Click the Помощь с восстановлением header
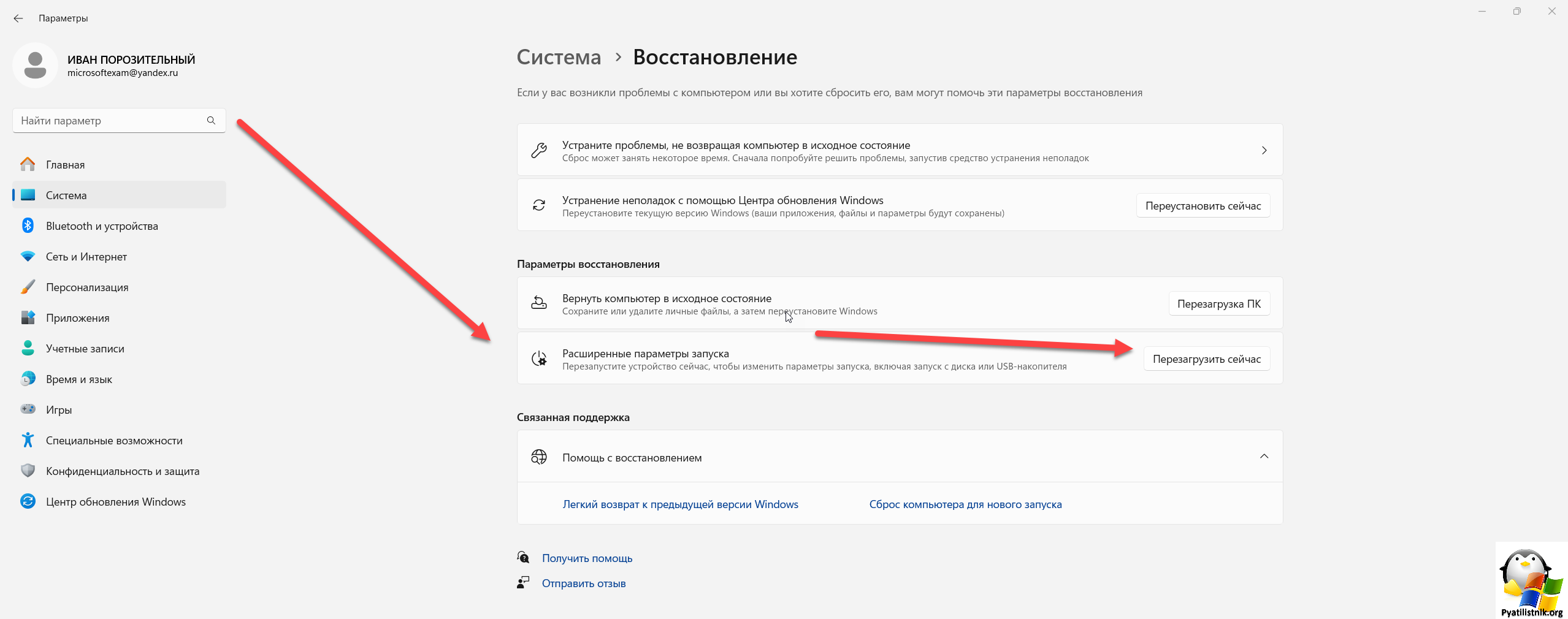This screenshot has width=1568, height=619. pos(900,457)
